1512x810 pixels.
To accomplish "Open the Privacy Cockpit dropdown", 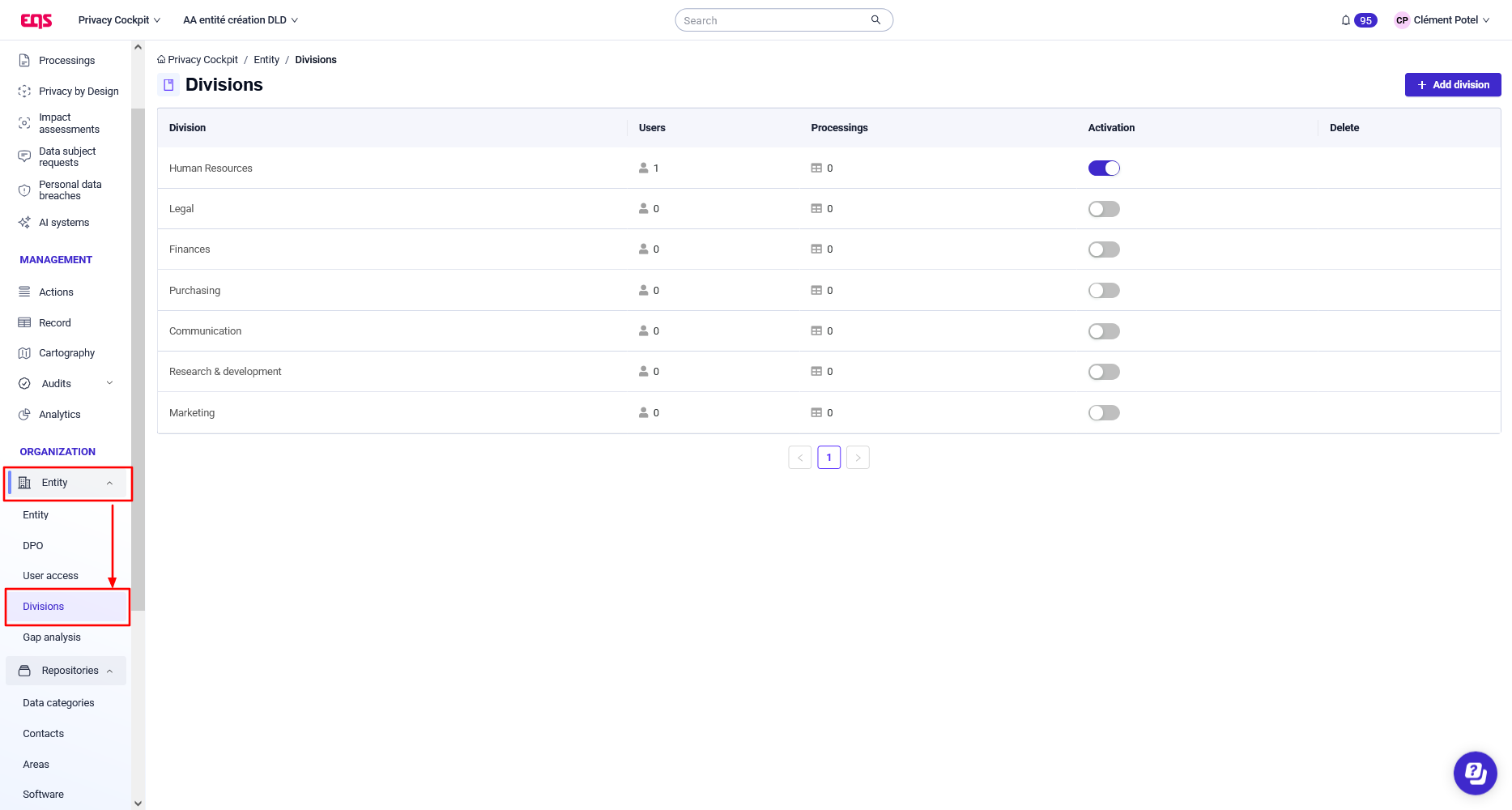I will pos(119,20).
